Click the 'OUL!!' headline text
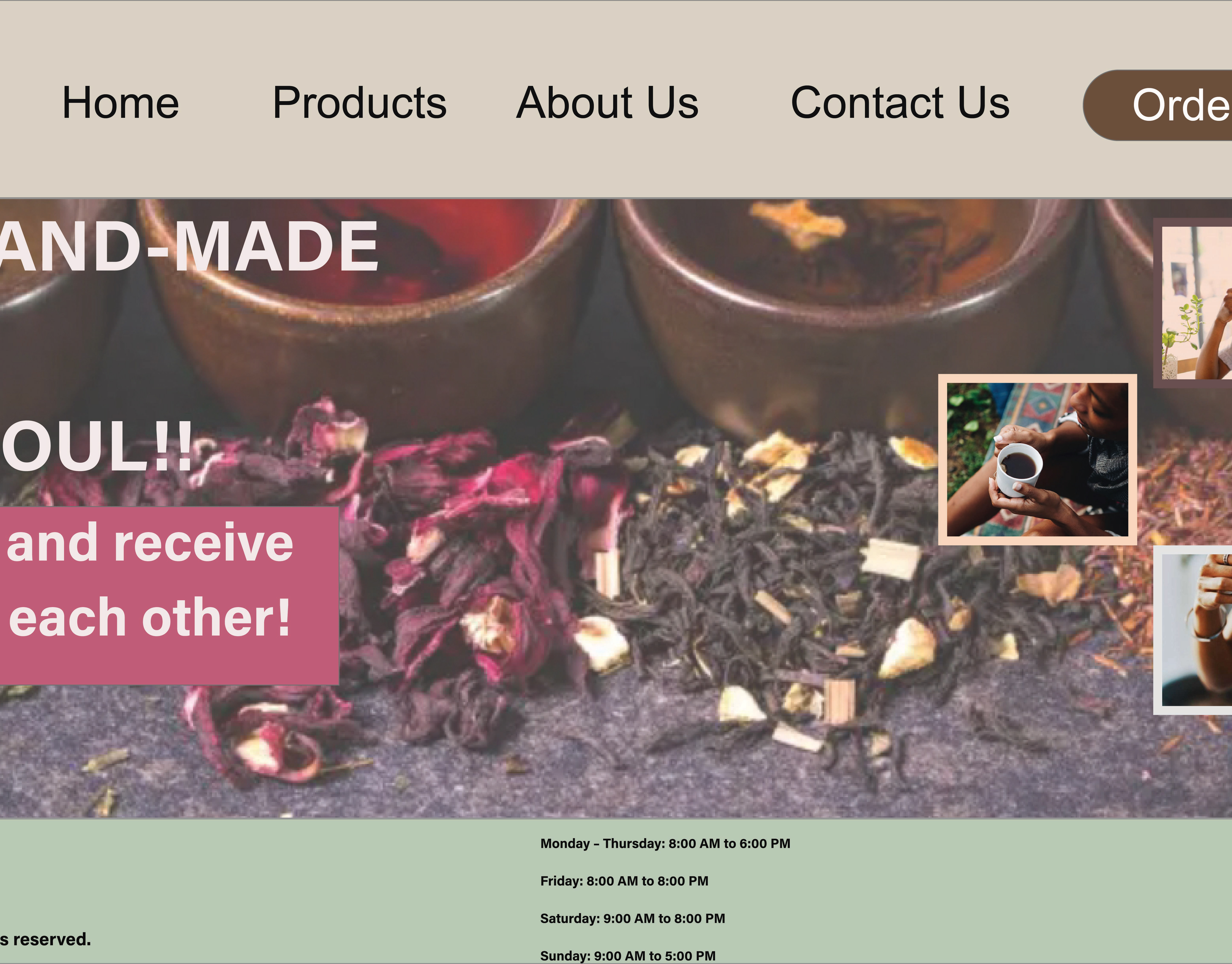The height and width of the screenshot is (964, 1232). pyautogui.click(x=97, y=447)
